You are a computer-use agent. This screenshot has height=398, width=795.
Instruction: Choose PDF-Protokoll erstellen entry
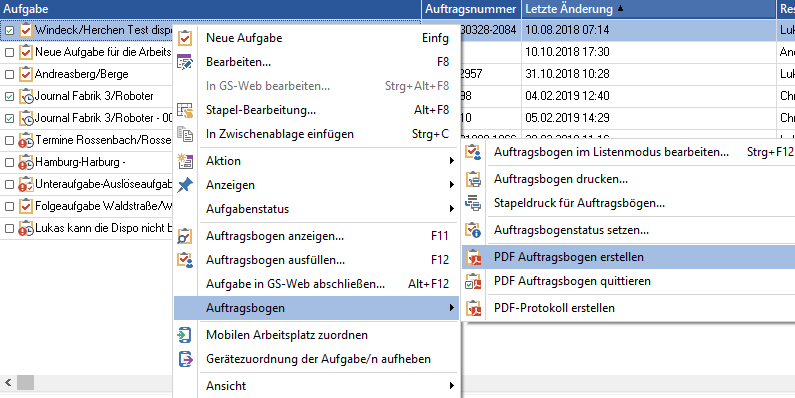pos(629,308)
